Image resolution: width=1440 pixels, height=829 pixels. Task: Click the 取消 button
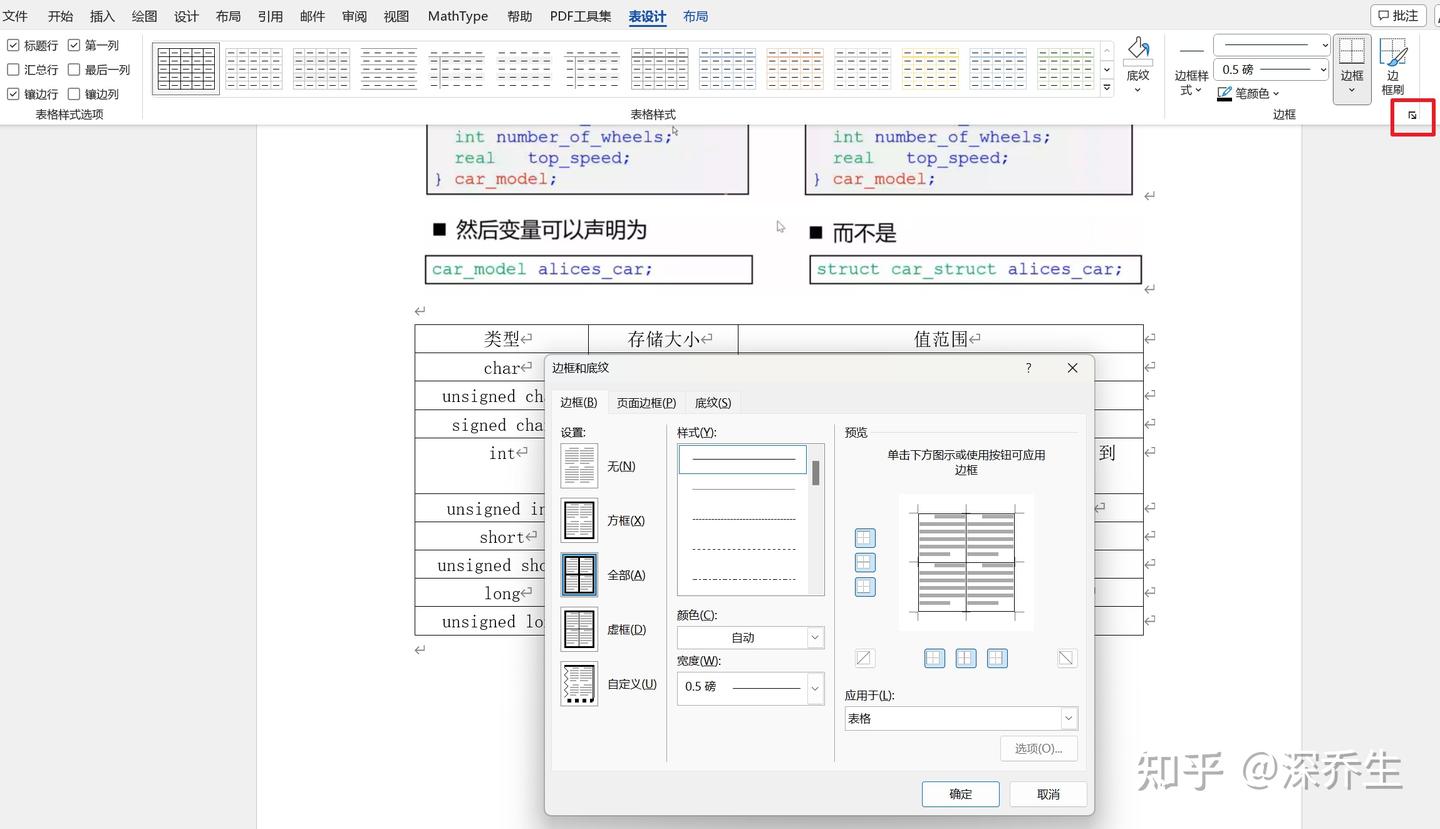pos(1048,794)
